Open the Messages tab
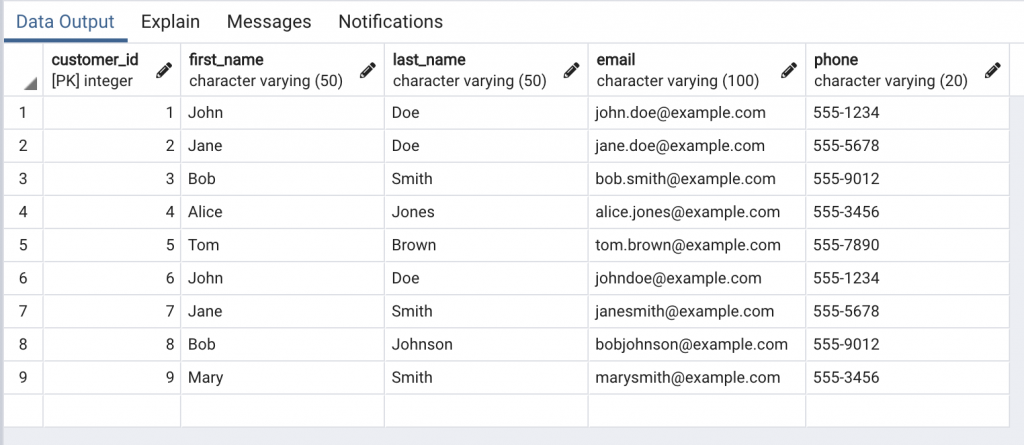Viewport: 1024px width, 445px height. point(269,22)
